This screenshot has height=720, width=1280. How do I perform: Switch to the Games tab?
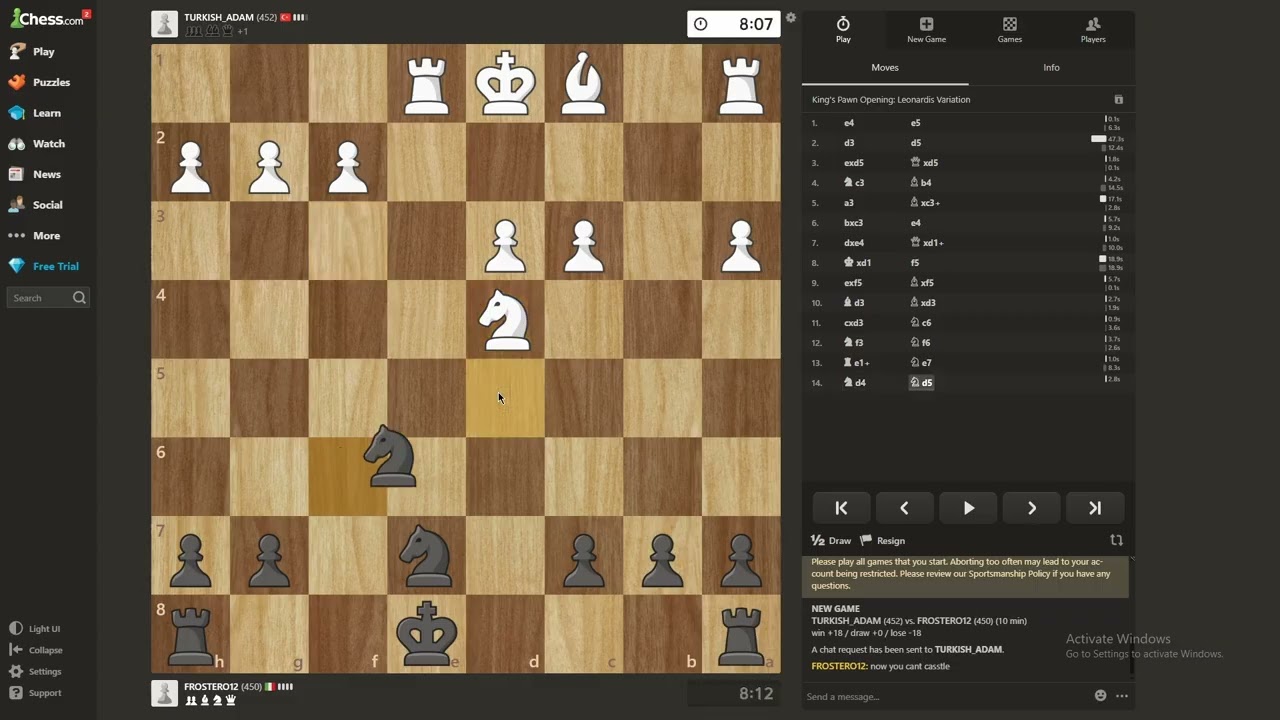[1010, 29]
